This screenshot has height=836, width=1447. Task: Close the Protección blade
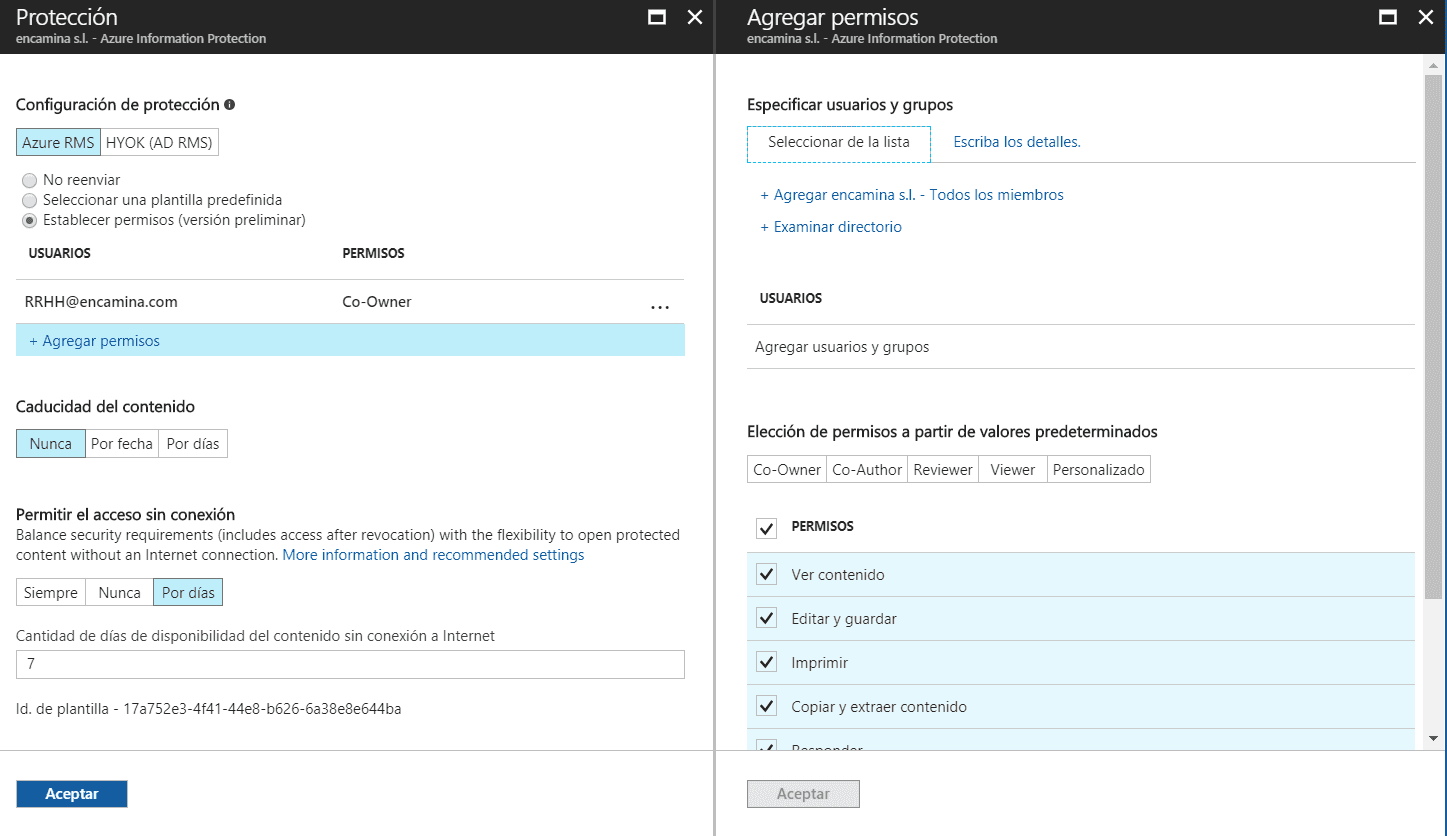click(695, 18)
